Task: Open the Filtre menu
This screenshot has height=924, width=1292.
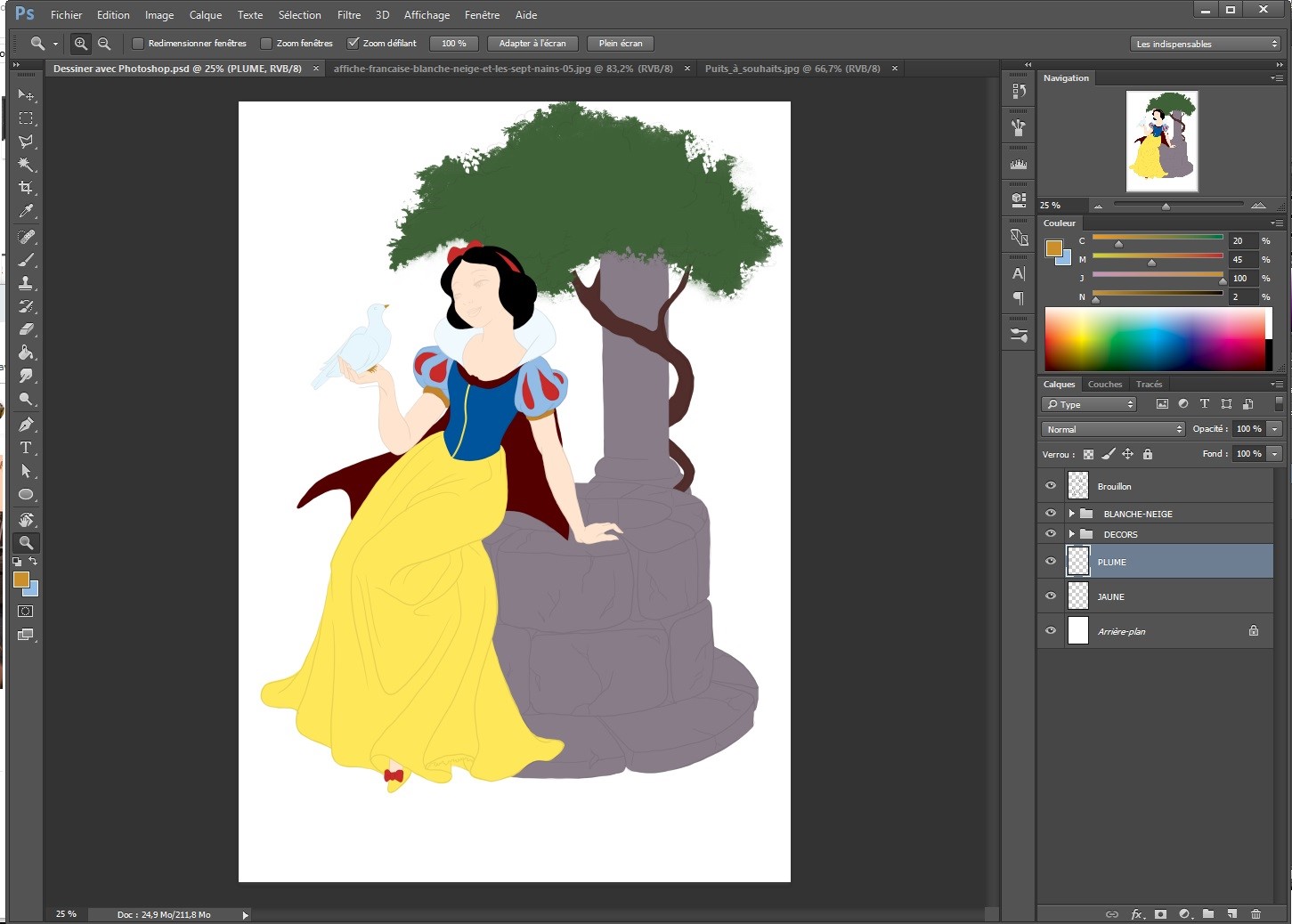Action: 348,14
